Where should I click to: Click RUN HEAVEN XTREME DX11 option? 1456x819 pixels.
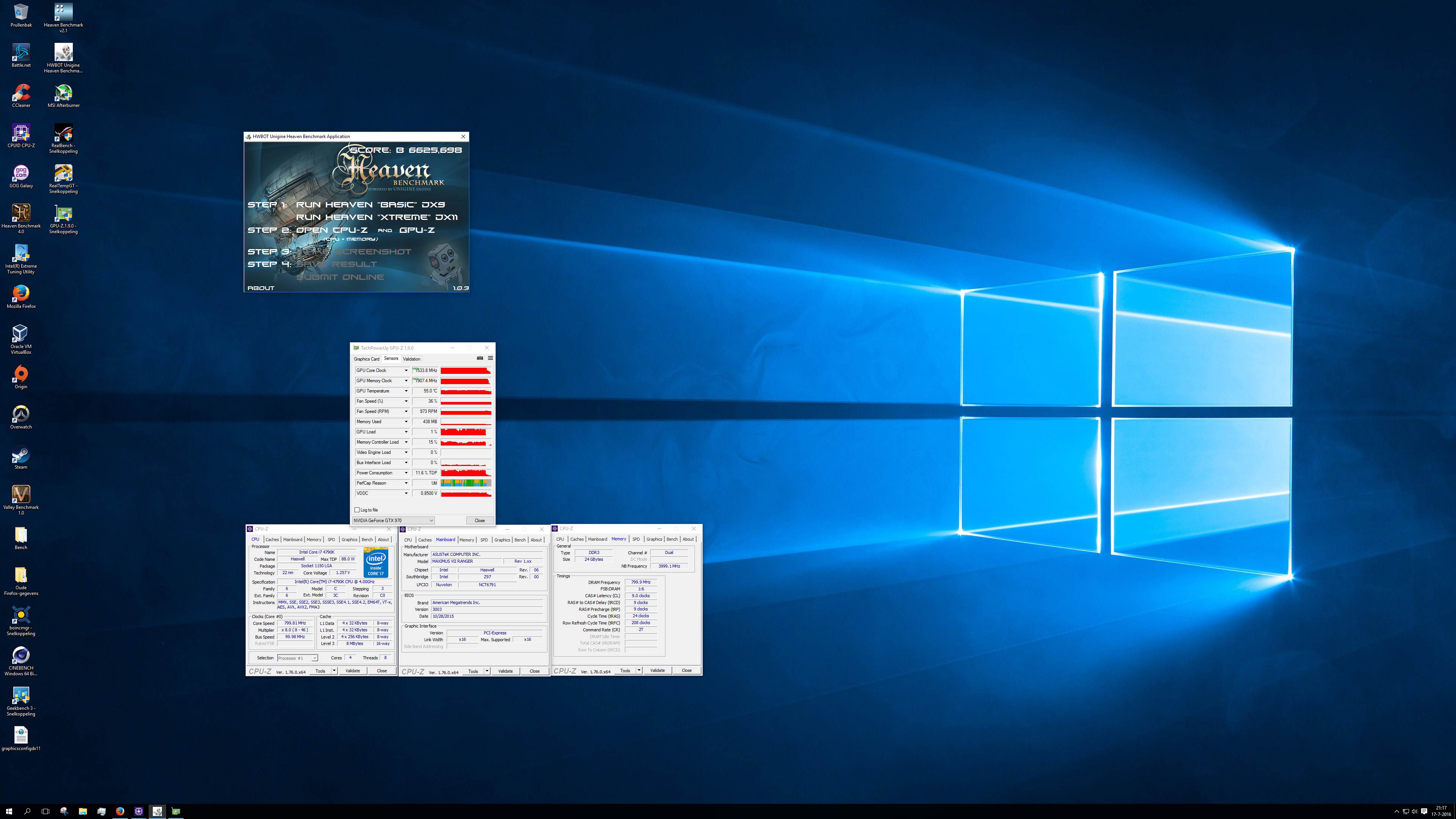coord(377,217)
